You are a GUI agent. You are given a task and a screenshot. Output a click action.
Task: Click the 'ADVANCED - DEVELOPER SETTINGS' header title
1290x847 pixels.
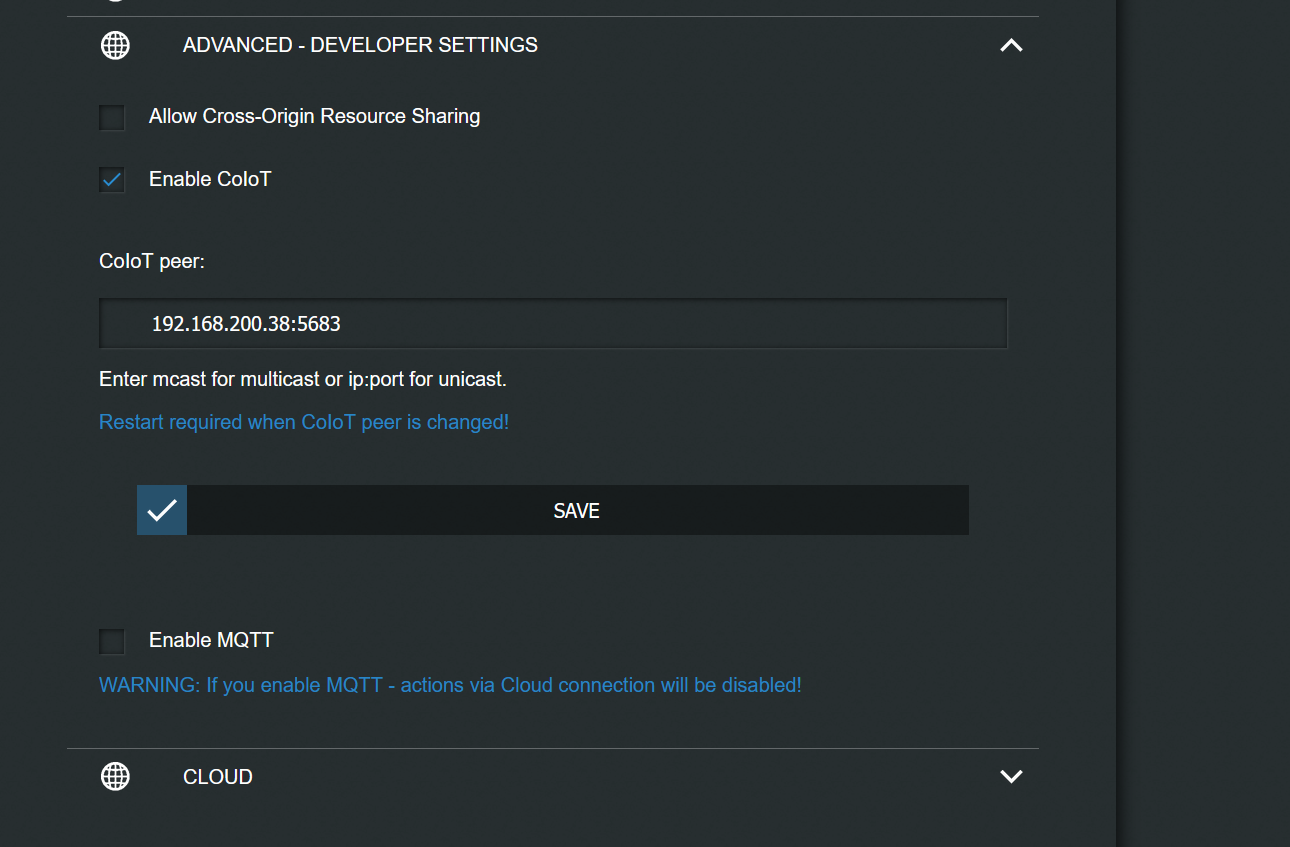point(360,45)
